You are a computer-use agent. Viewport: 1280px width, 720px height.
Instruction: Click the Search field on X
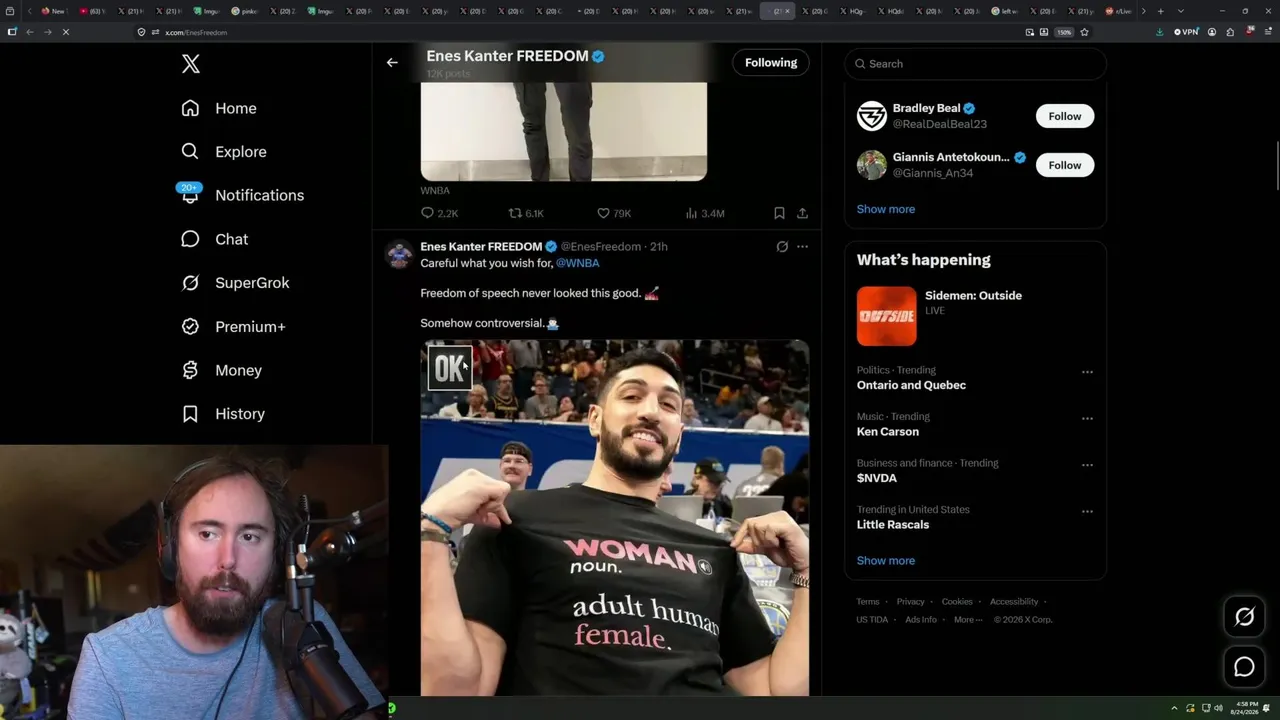[x=976, y=64]
